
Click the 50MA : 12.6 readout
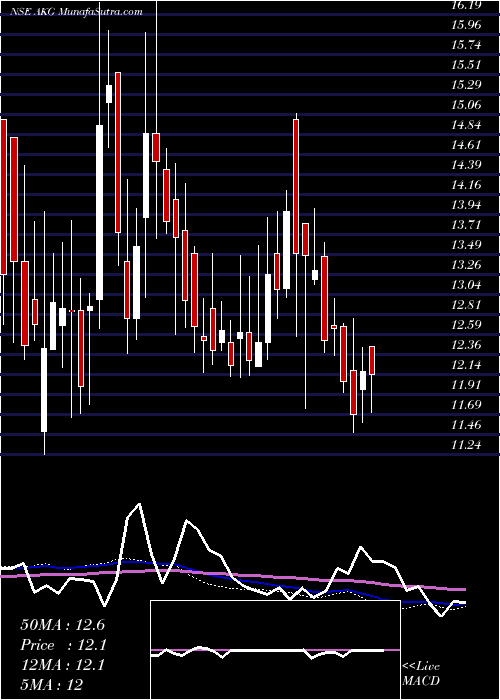[62, 625]
